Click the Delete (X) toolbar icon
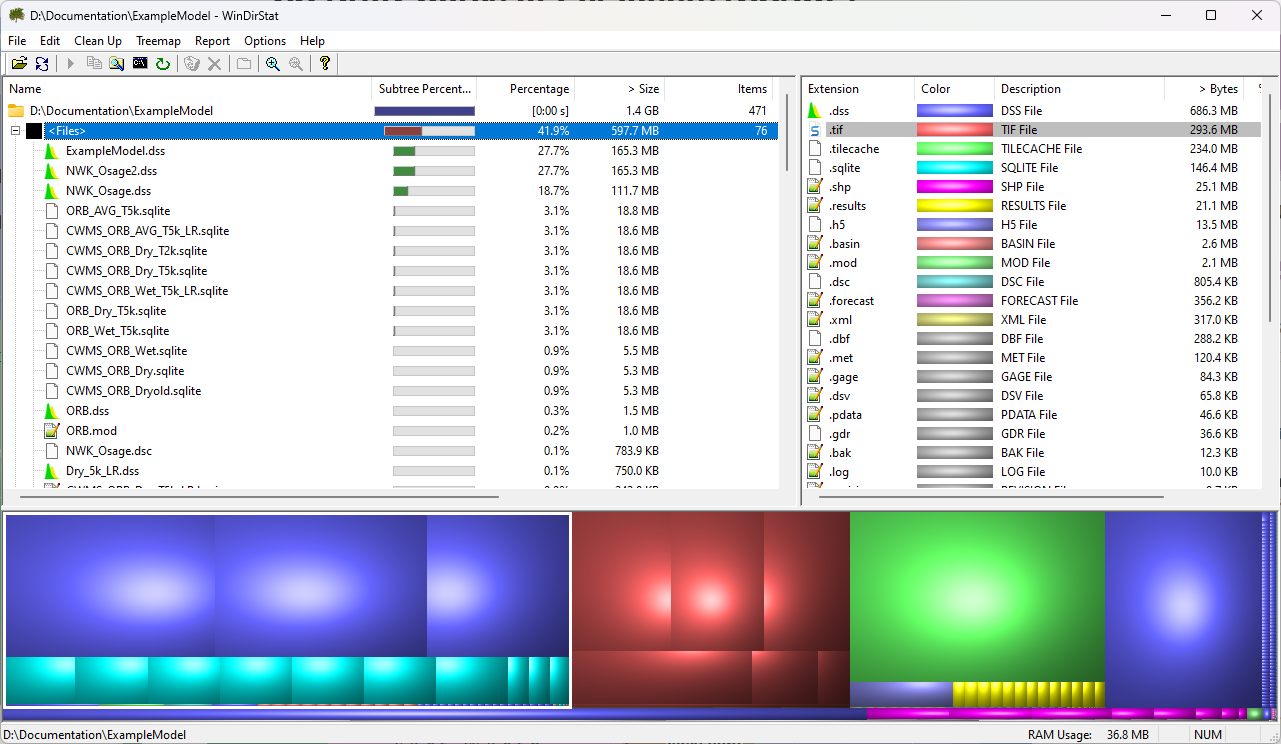Image resolution: width=1281 pixels, height=744 pixels. click(x=214, y=64)
